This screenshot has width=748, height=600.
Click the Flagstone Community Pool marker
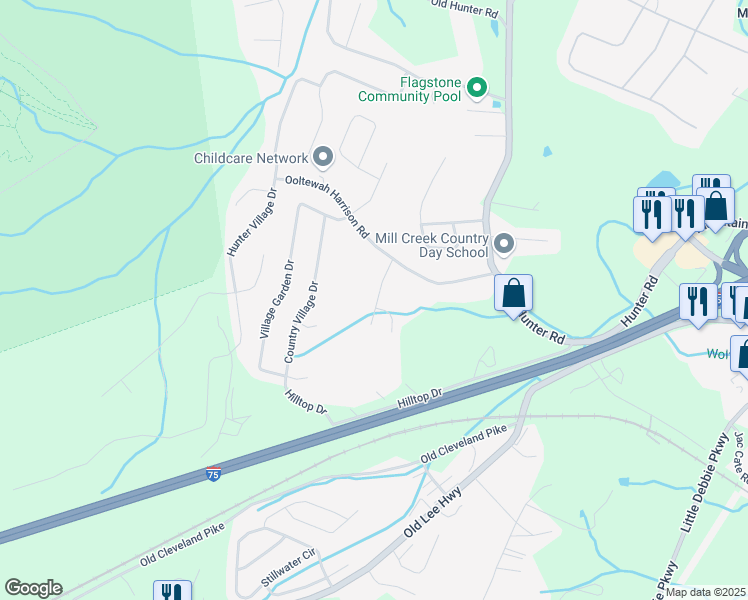pos(476,88)
